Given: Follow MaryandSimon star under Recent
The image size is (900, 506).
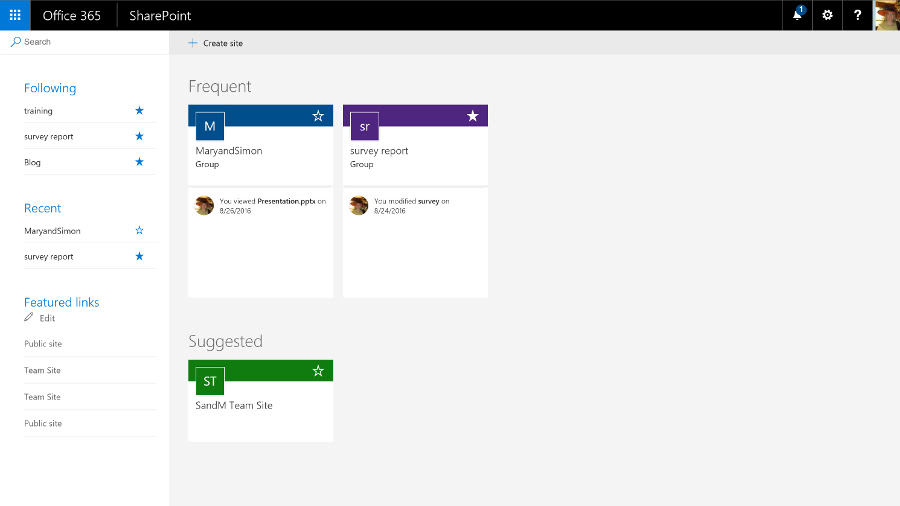Looking at the screenshot, I should tap(139, 231).
